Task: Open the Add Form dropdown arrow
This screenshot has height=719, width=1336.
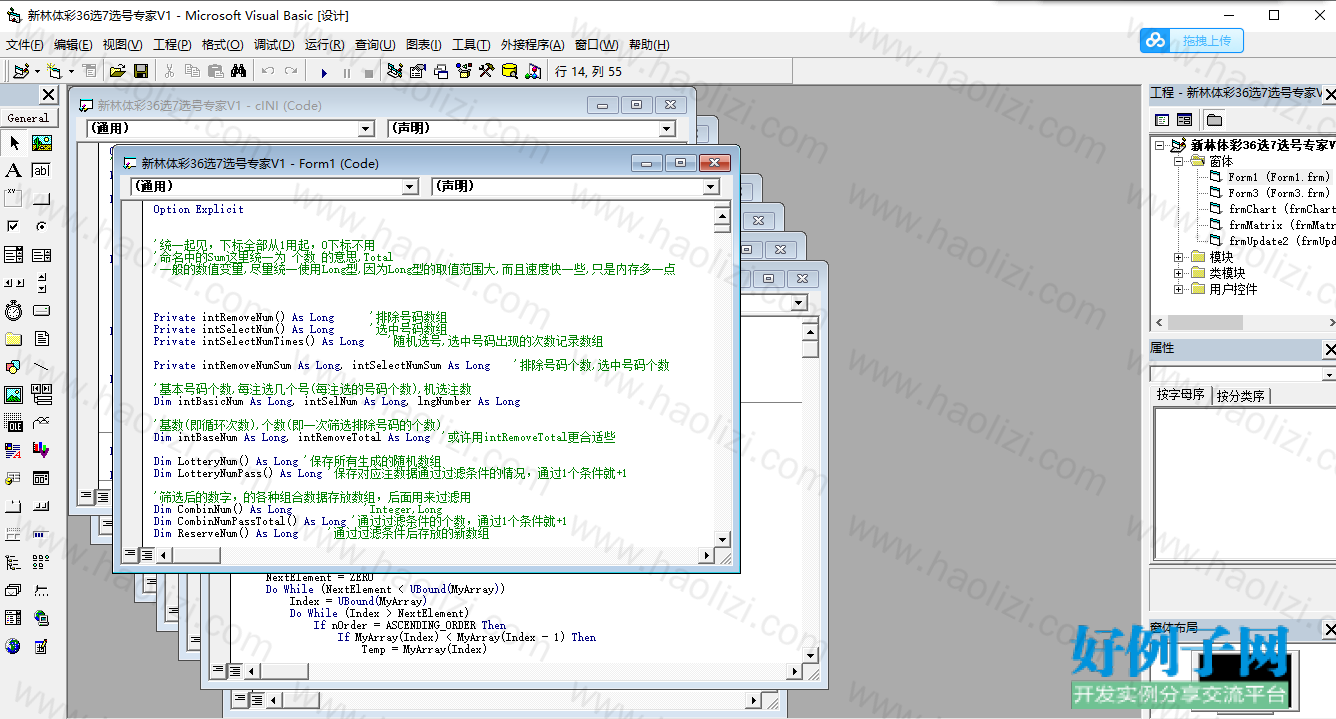Action: (x=70, y=72)
